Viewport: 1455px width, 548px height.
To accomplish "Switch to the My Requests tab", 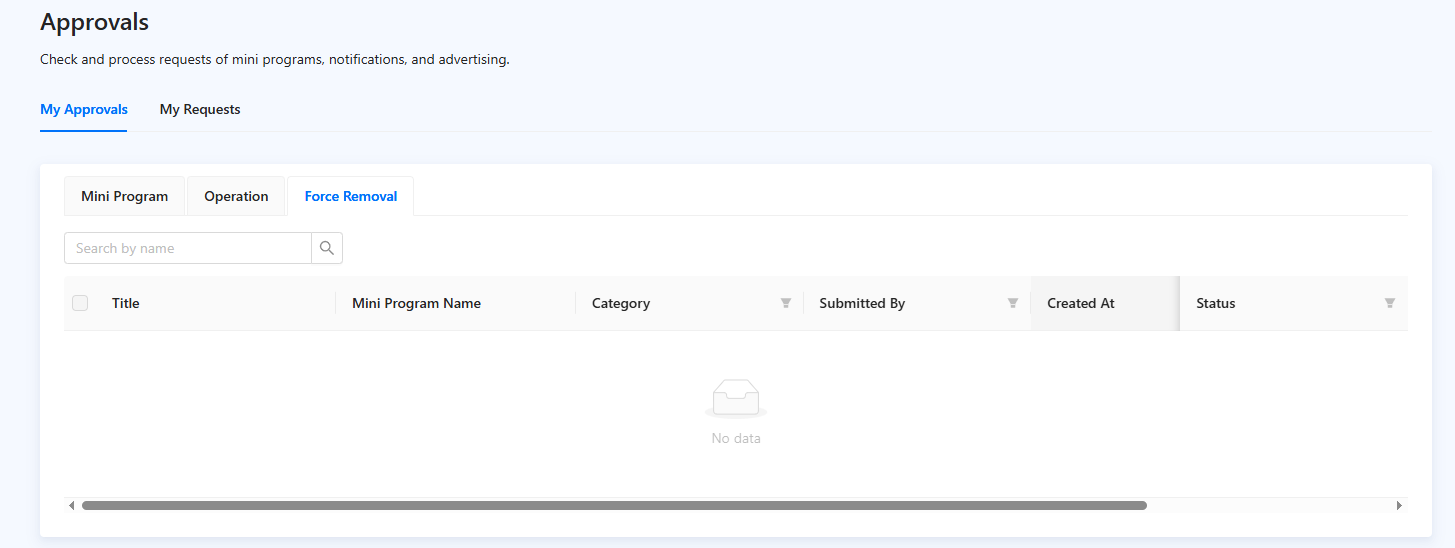I will coord(200,109).
